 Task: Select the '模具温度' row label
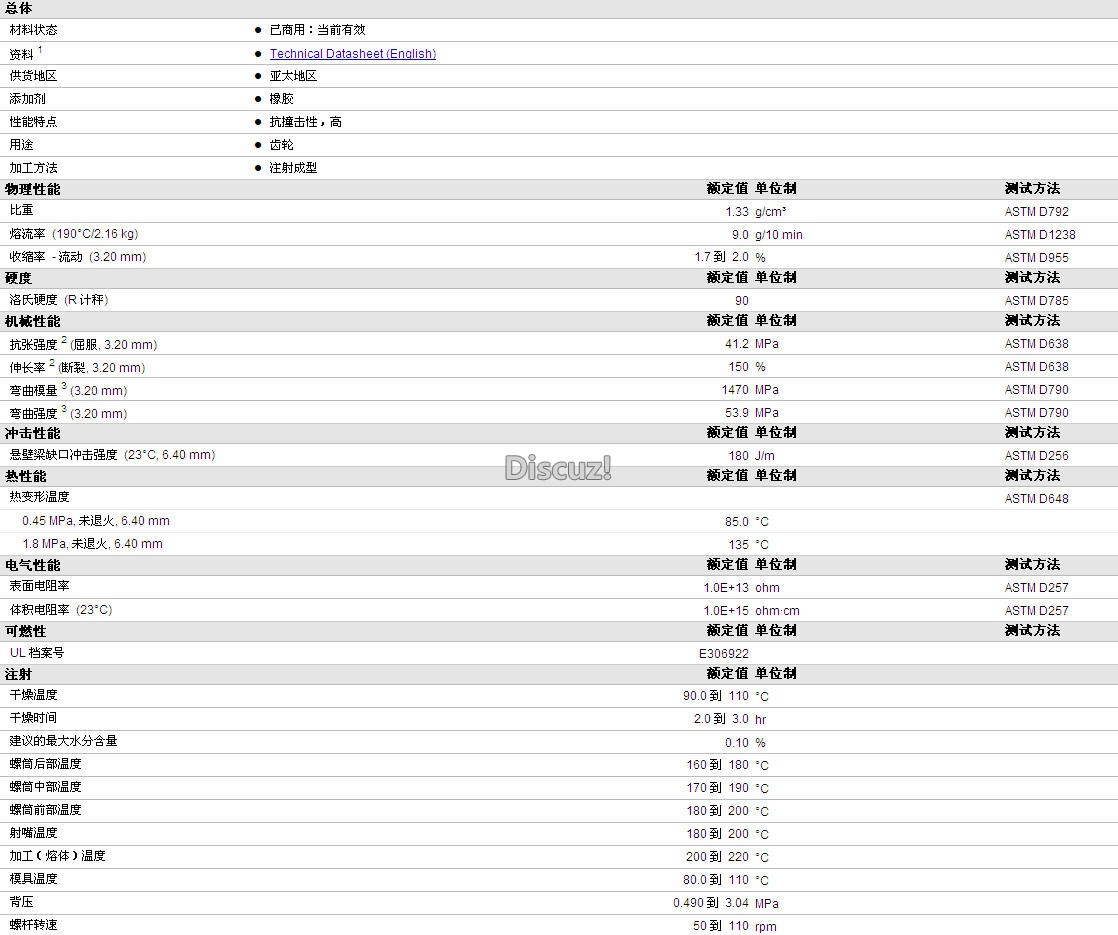(34, 879)
